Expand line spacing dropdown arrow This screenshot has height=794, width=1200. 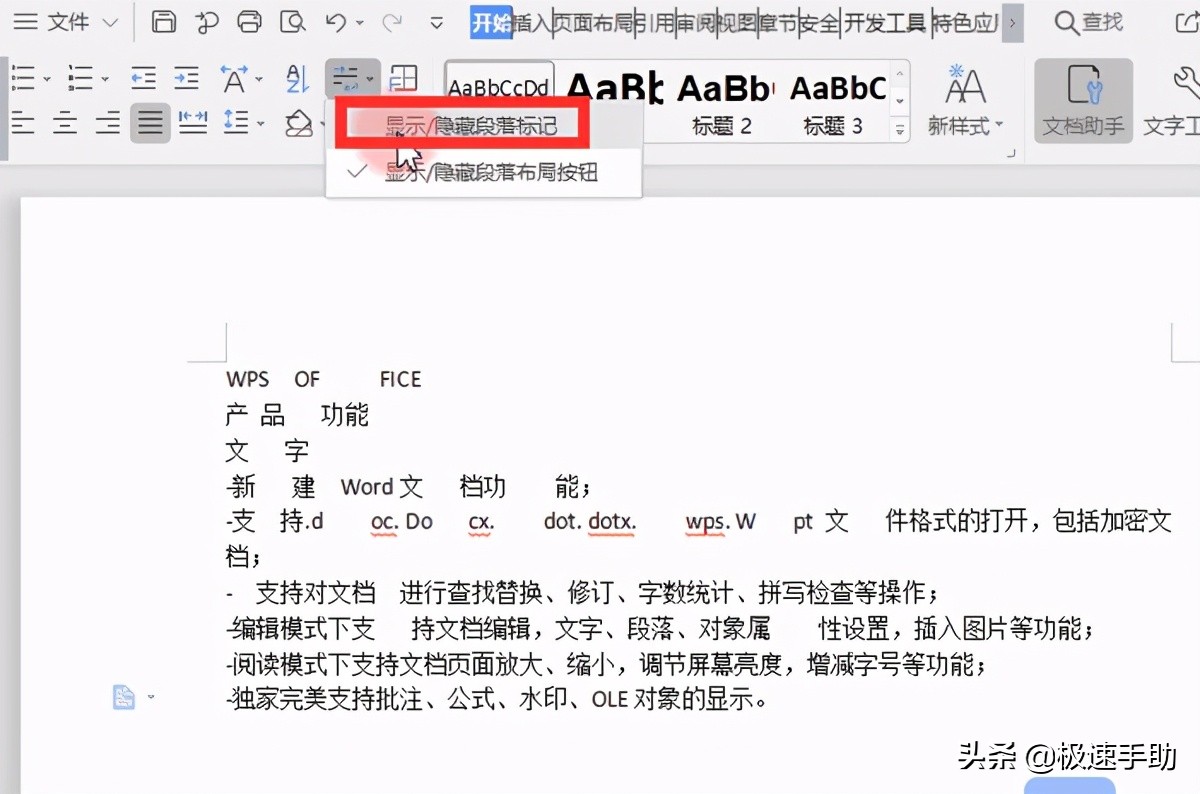tap(260, 124)
